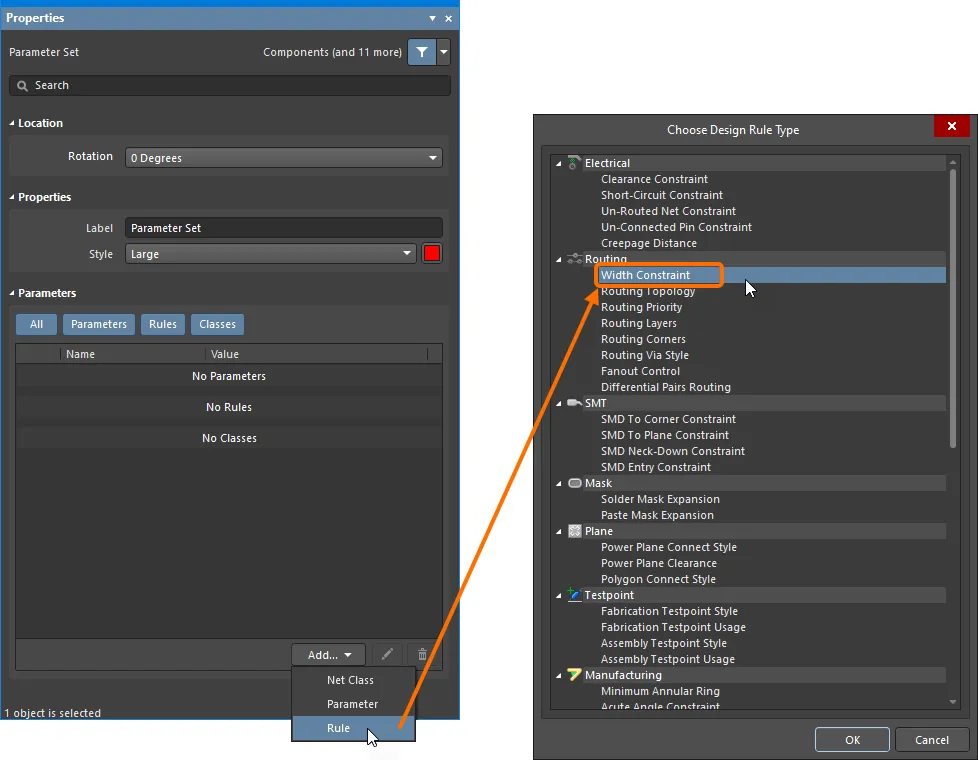
Task: Select Solder Mask Expansion rule
Action: (x=660, y=499)
